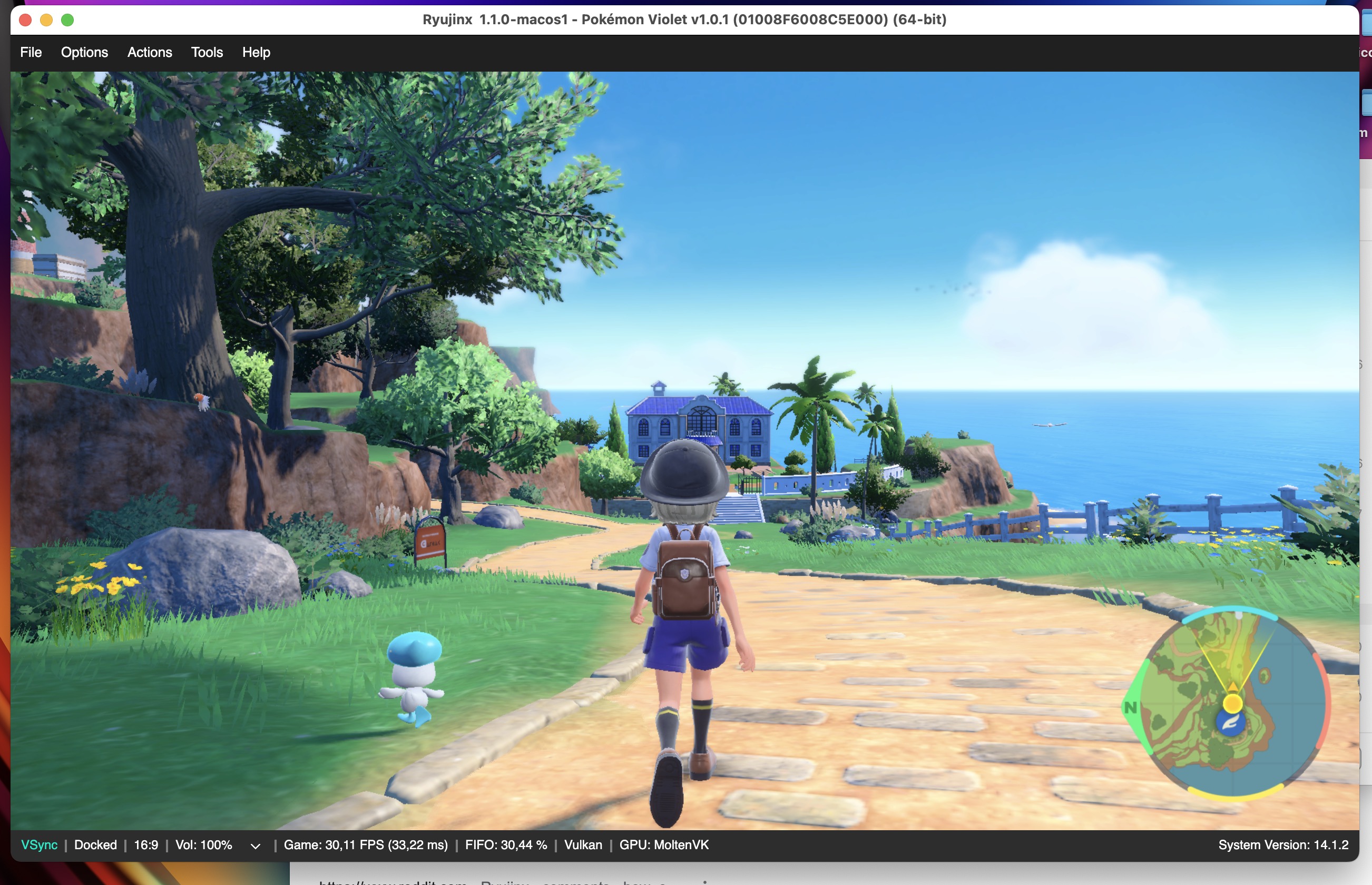
Task: Open the Actions menu
Action: pyautogui.click(x=150, y=52)
